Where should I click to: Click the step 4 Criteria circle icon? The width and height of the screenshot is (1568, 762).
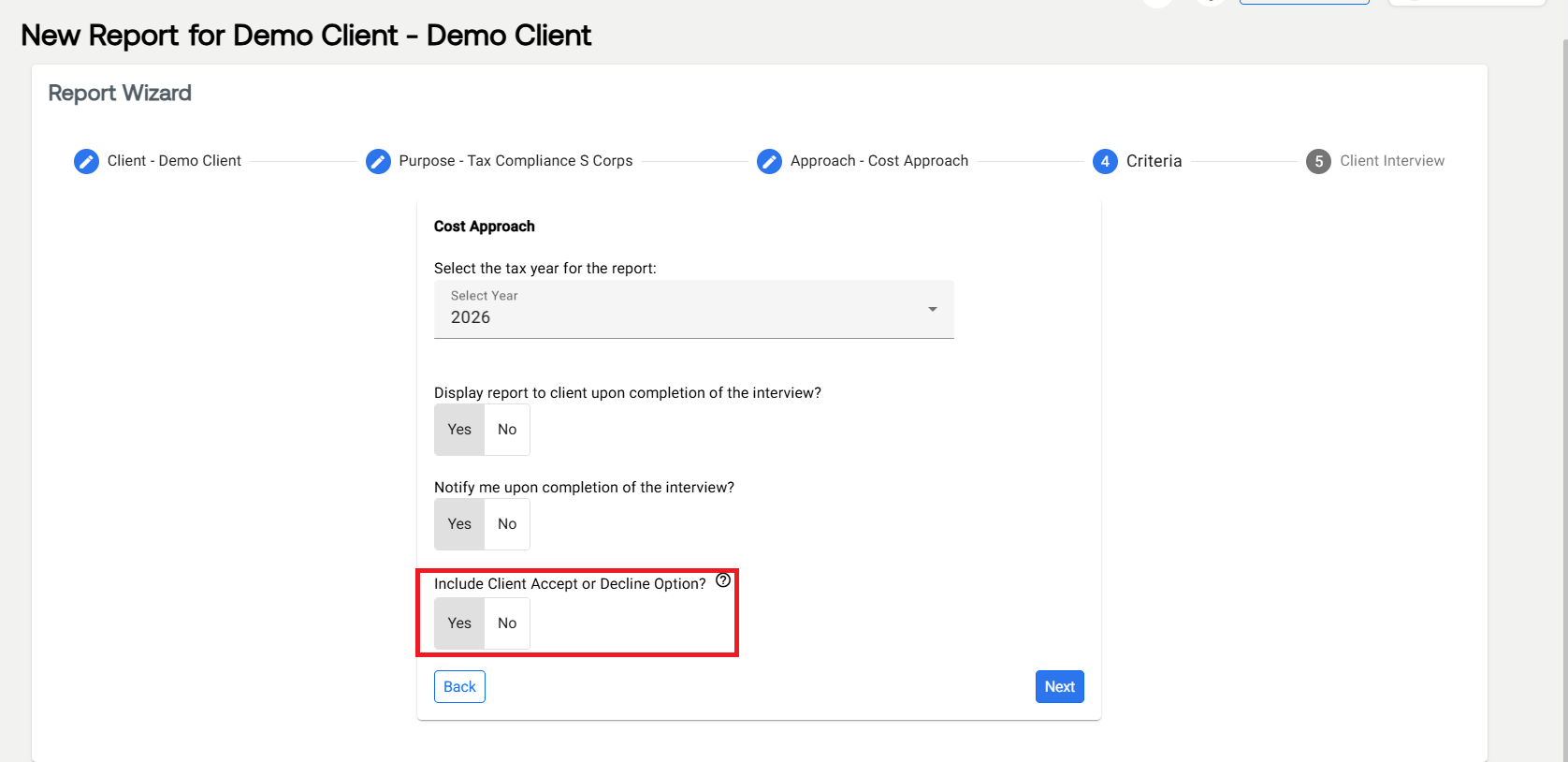coord(1105,161)
